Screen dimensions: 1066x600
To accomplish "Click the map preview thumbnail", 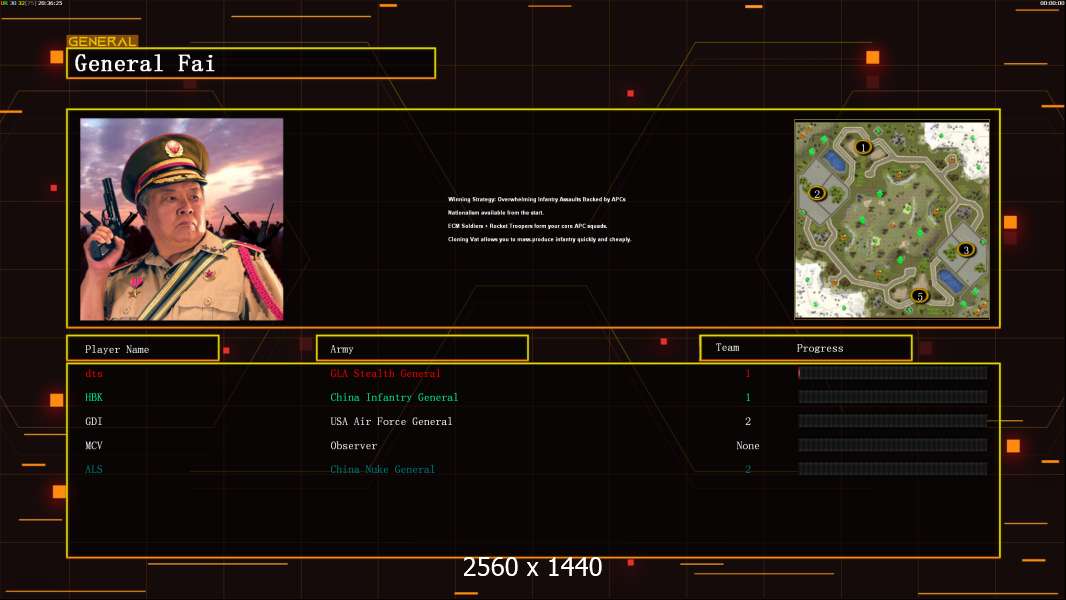I will (x=892, y=219).
